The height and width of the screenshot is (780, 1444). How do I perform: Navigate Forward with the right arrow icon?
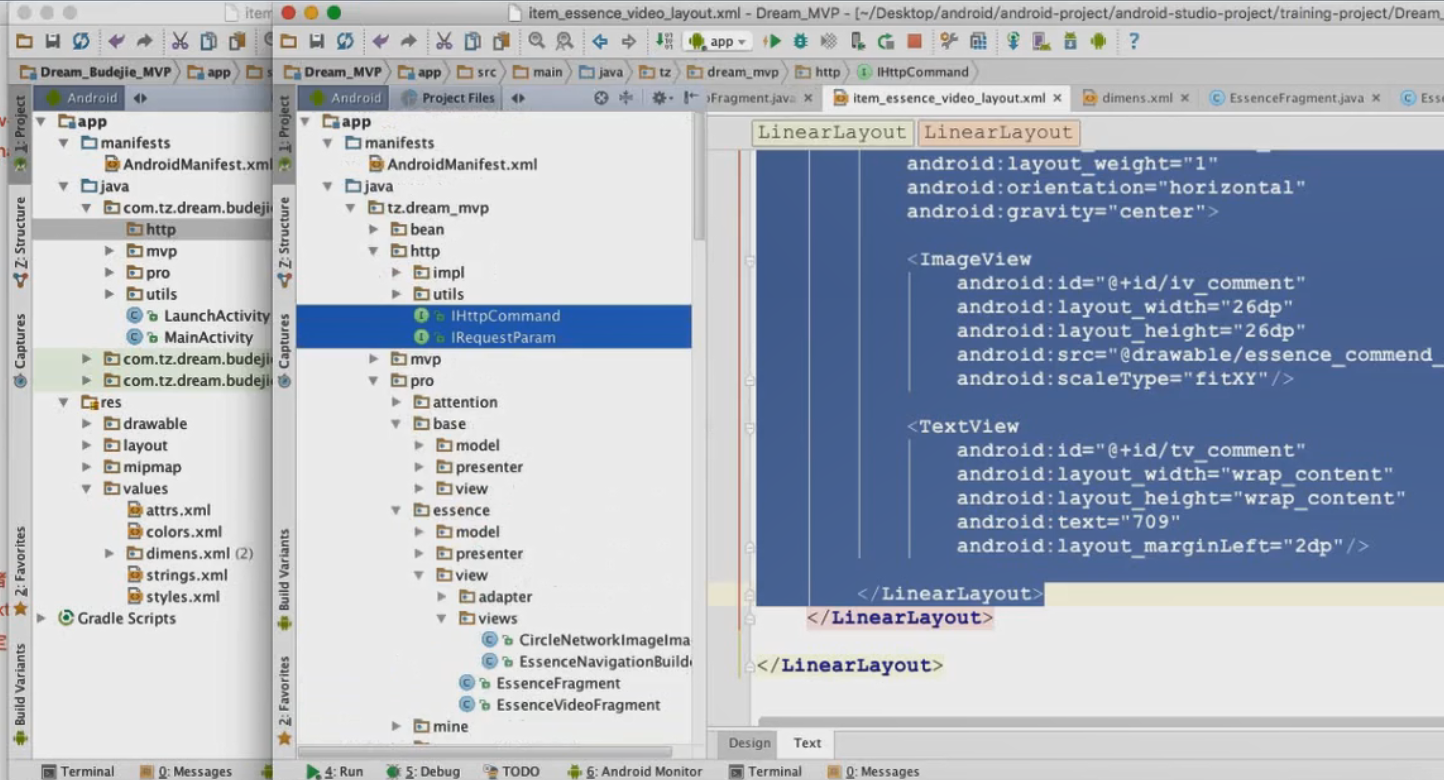click(629, 41)
